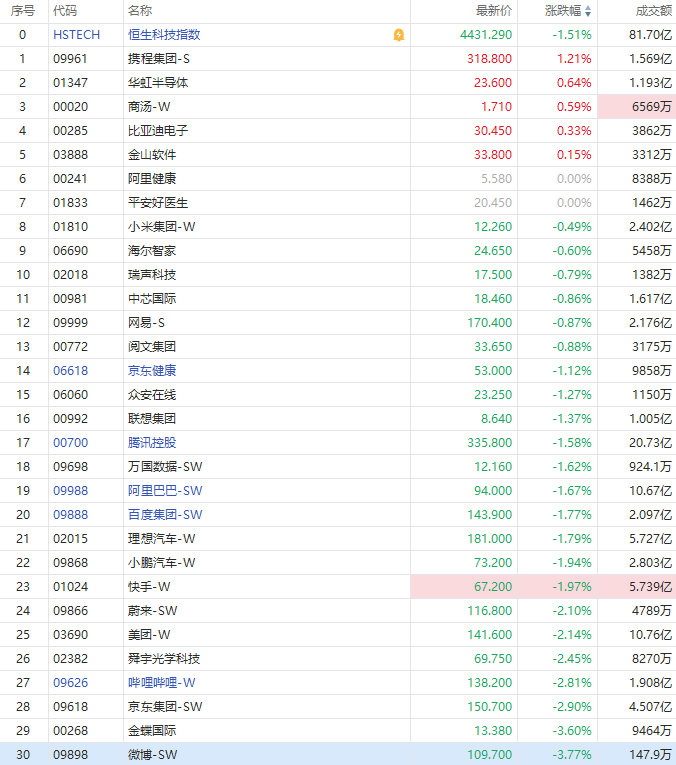The height and width of the screenshot is (765, 676).
Task: Click index price 4431.290
Action: (x=486, y=35)
